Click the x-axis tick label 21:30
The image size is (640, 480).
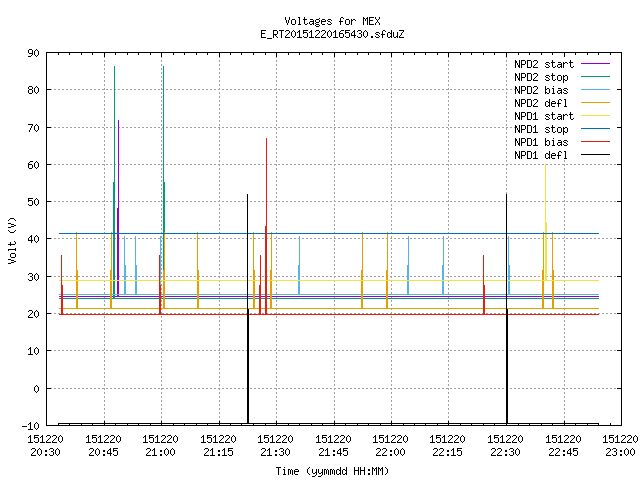coord(276,452)
